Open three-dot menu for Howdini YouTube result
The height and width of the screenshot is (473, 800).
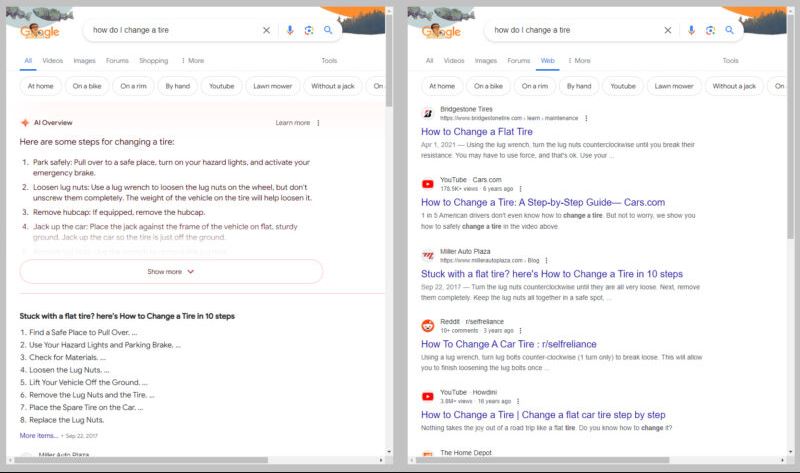tap(518, 402)
